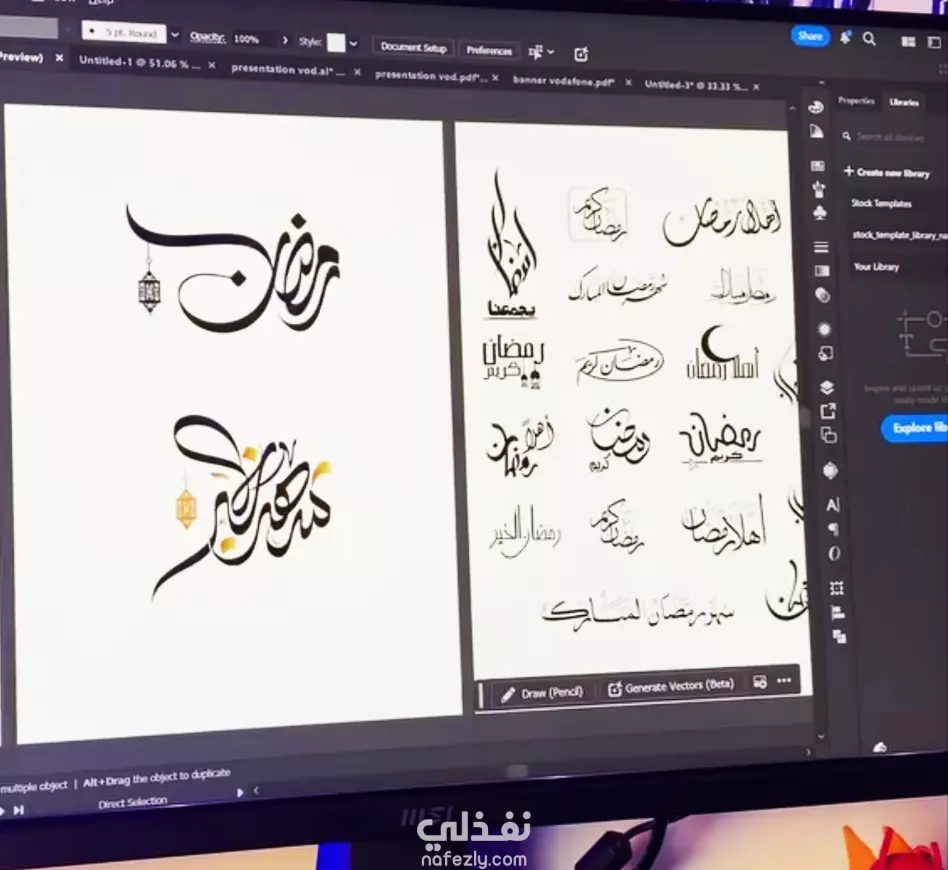Open Preferences button

[489, 51]
